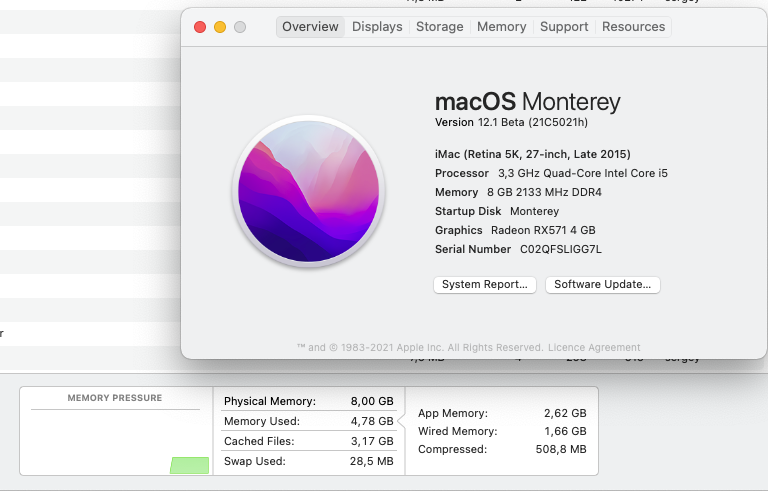Click the System Report... button
This screenshot has height=491, width=768.
[485, 285]
